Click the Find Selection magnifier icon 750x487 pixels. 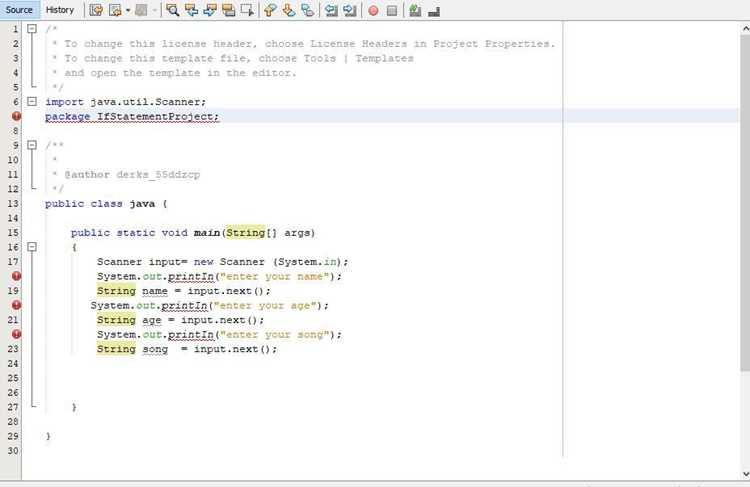(172, 11)
